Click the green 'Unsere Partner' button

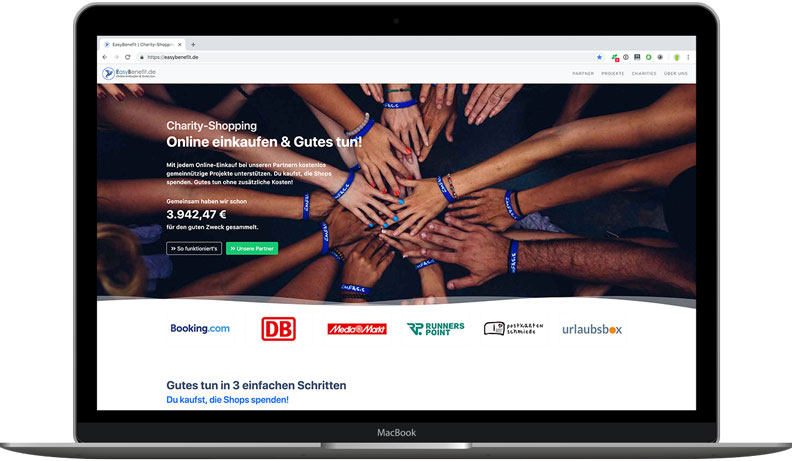pyautogui.click(x=252, y=248)
